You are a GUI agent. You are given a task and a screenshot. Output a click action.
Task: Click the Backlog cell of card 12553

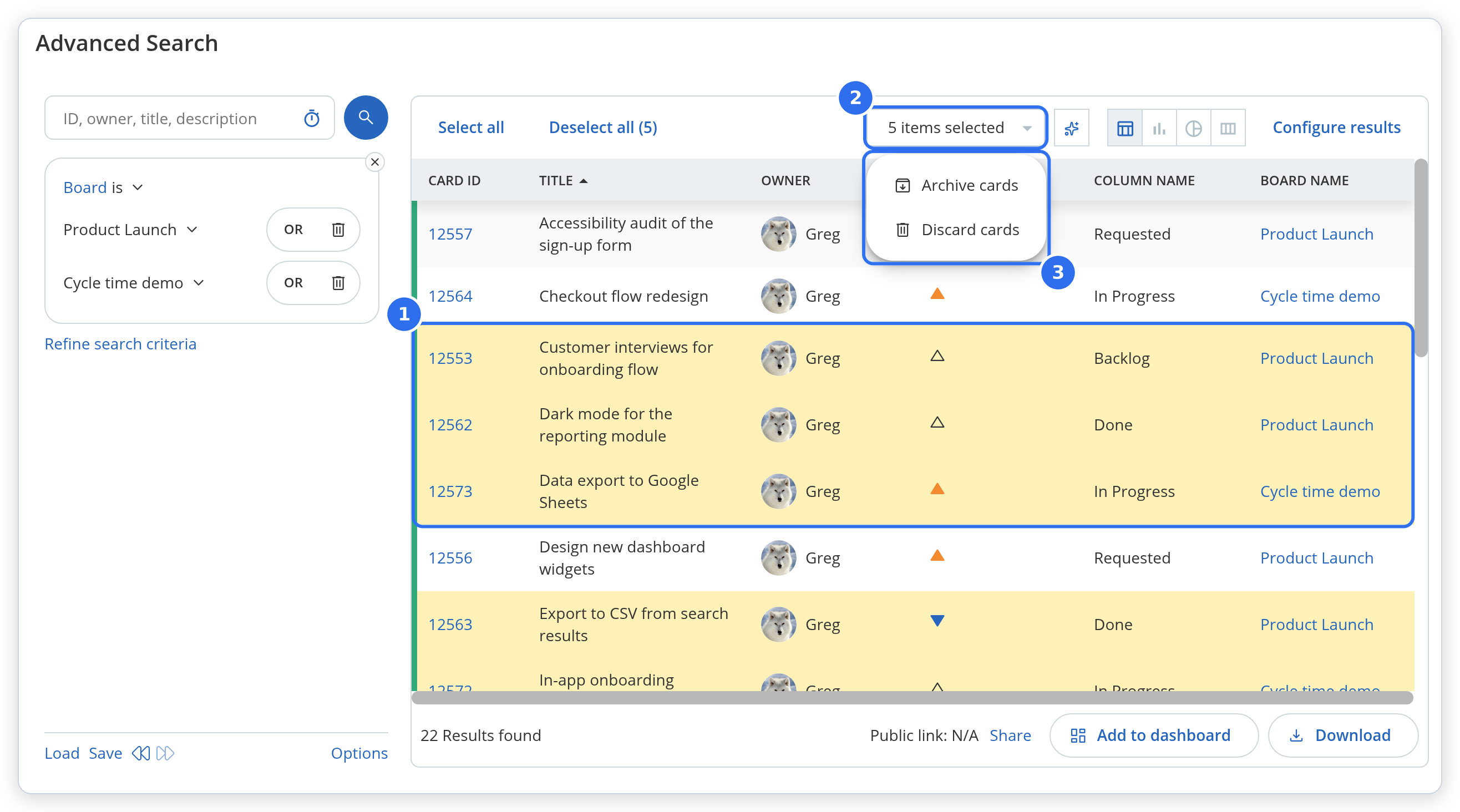click(x=1122, y=358)
